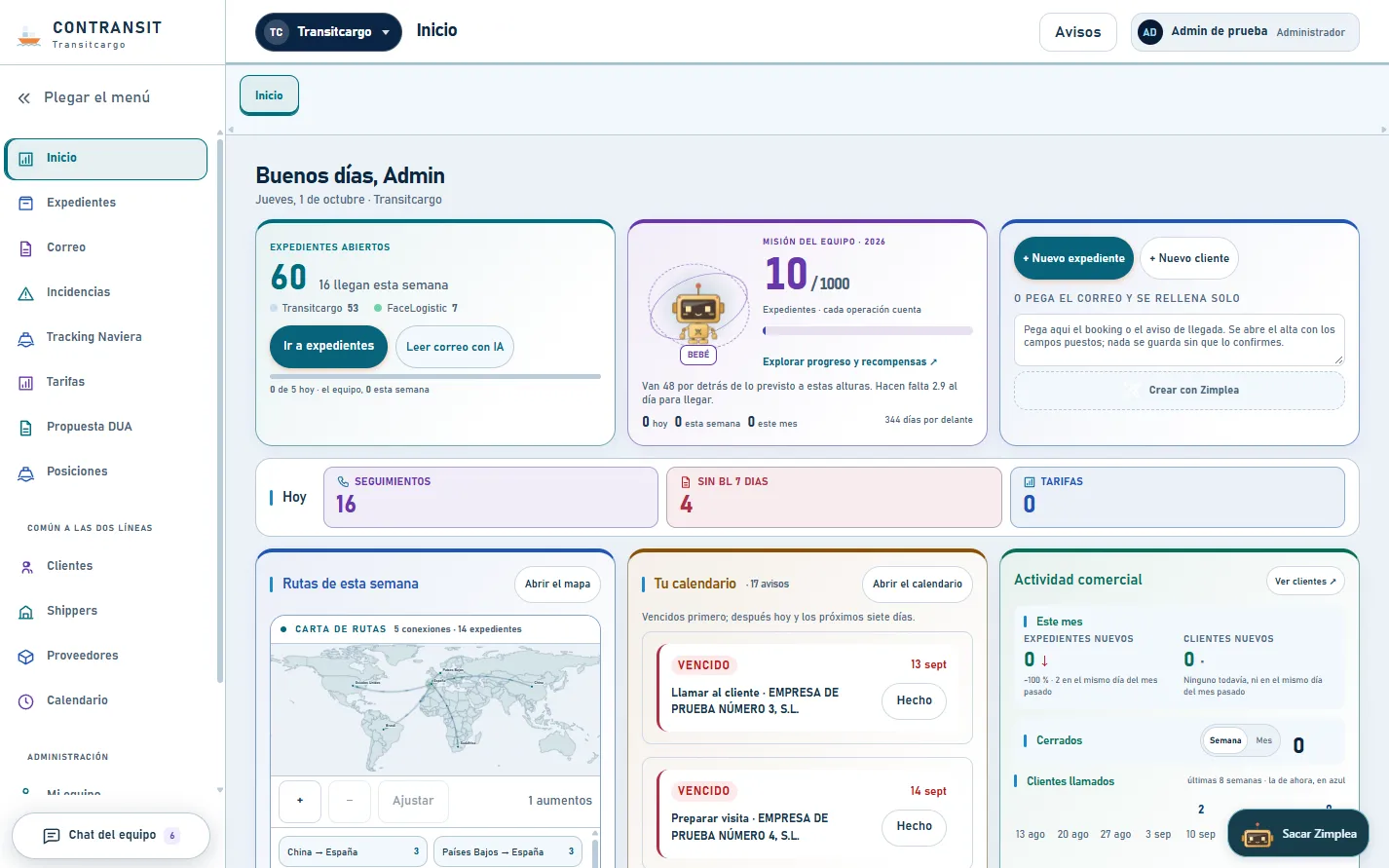Click the Avisos button
Screen dimensions: 1389x868
1077,32
